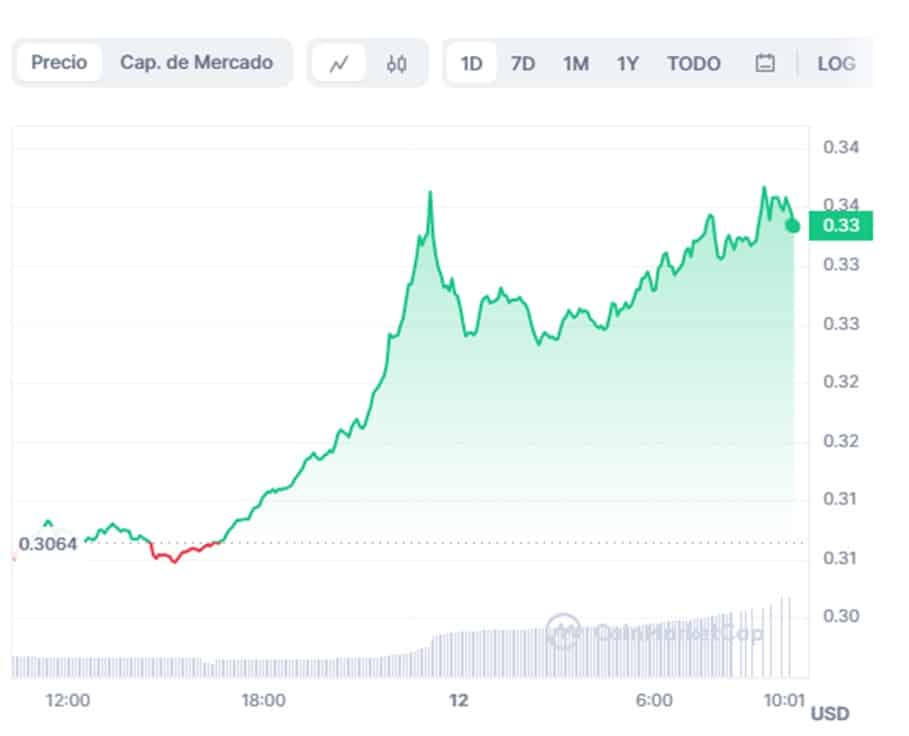Switch to line chart view icon
This screenshot has width=909, height=736.
[x=339, y=64]
